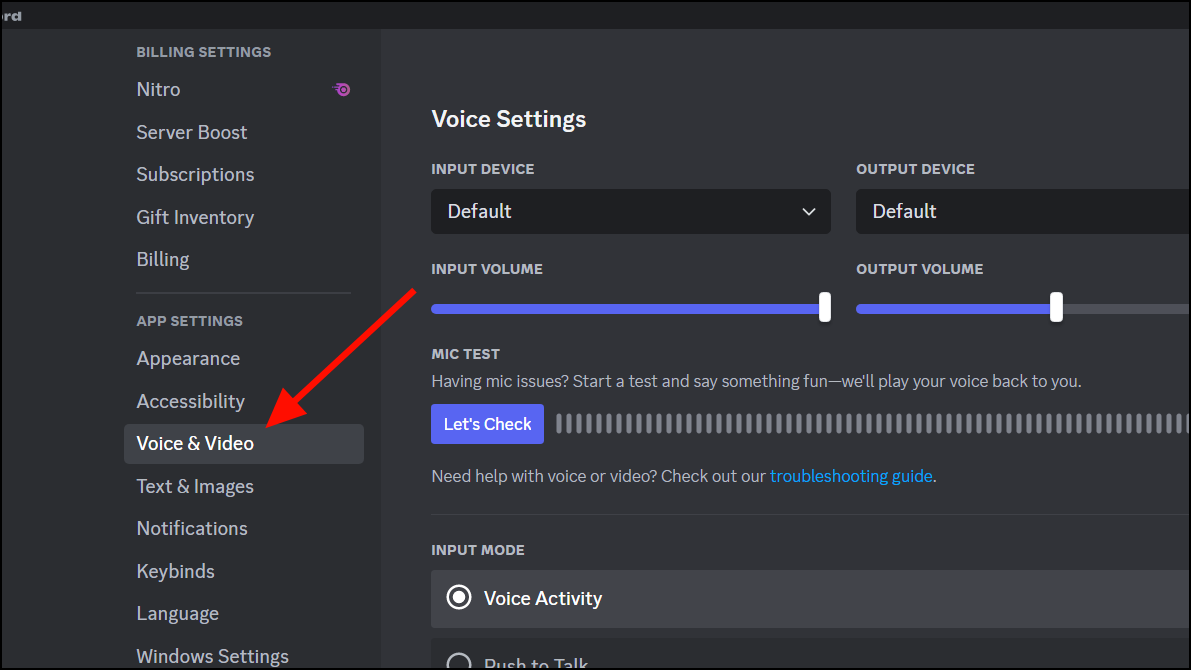The width and height of the screenshot is (1191, 670).
Task: Switch to Appearance settings
Action: pyautogui.click(x=187, y=358)
